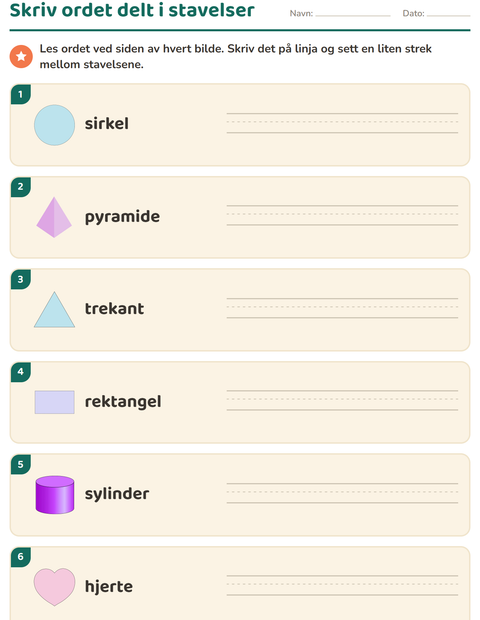The height and width of the screenshot is (620, 480).
Task: Click writing line next to sylinder
Action: tap(342, 493)
